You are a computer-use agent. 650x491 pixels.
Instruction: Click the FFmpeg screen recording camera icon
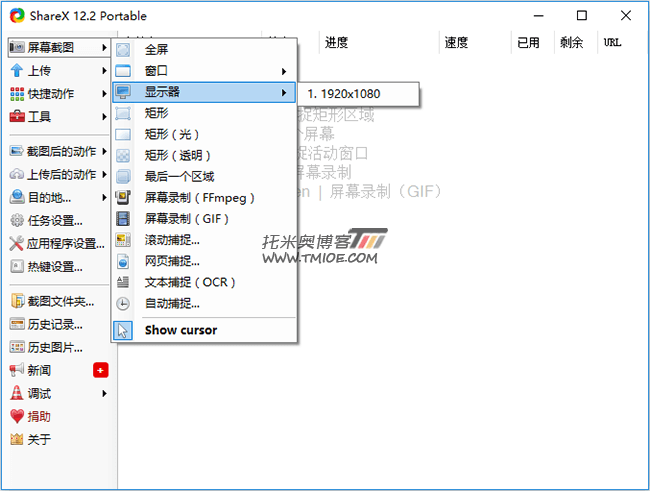123,198
